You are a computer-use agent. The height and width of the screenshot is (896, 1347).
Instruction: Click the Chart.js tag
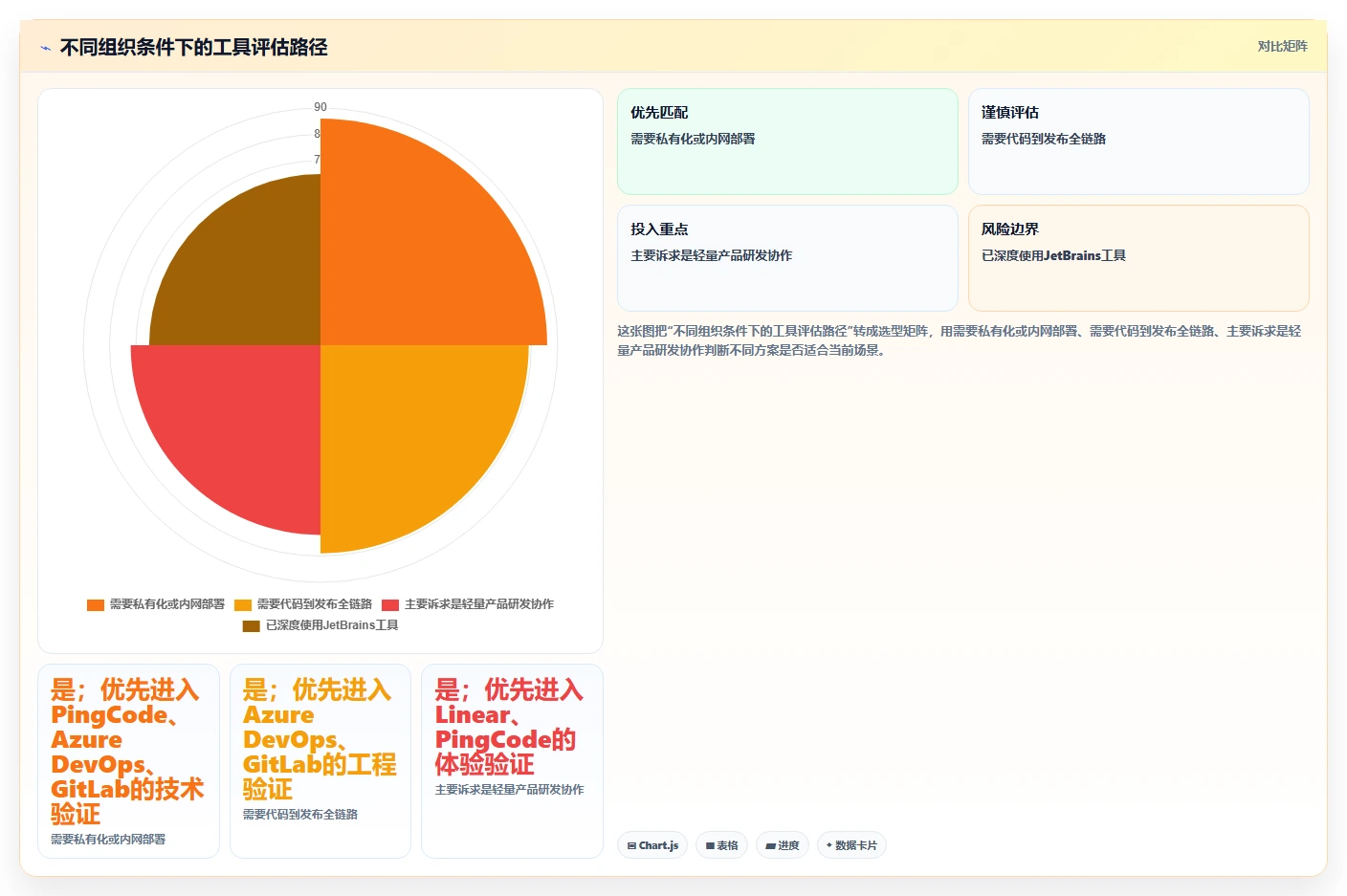click(x=652, y=845)
